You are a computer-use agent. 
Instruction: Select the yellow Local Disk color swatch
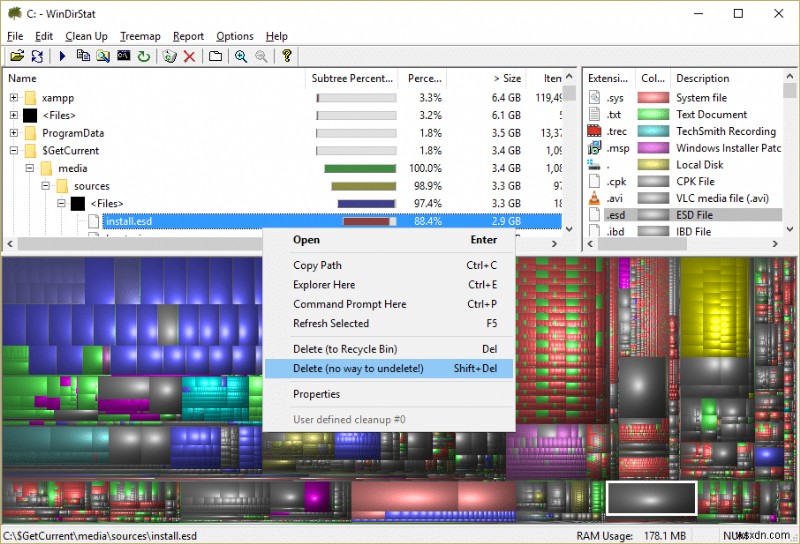[x=653, y=165]
